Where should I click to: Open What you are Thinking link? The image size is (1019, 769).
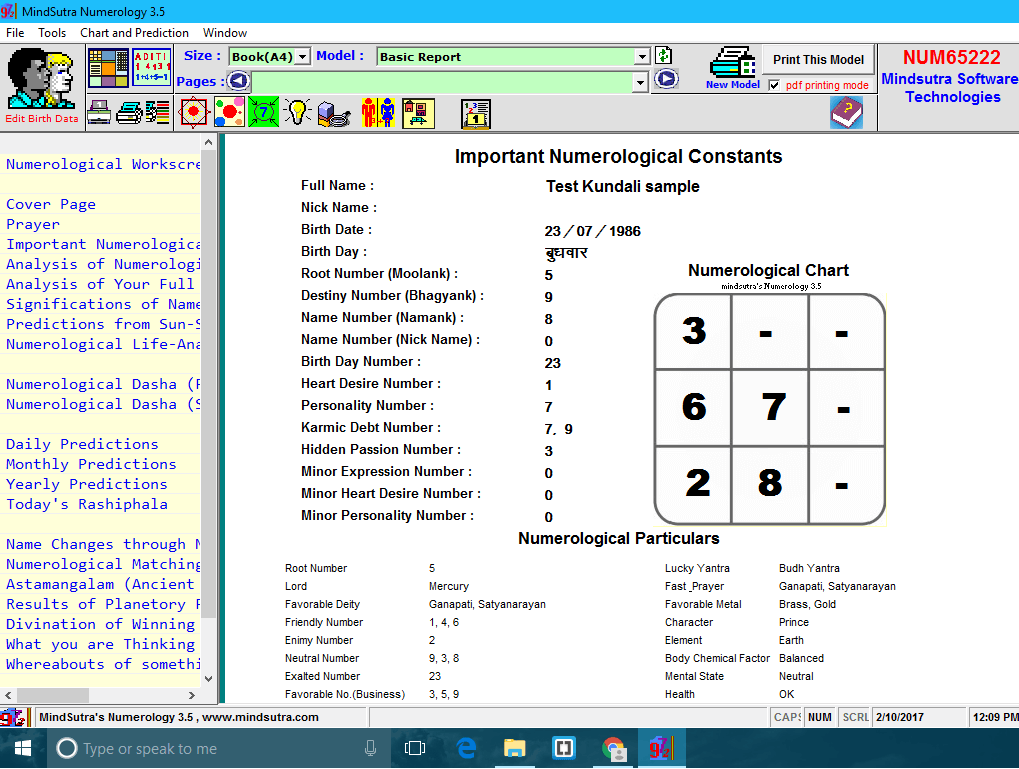100,644
